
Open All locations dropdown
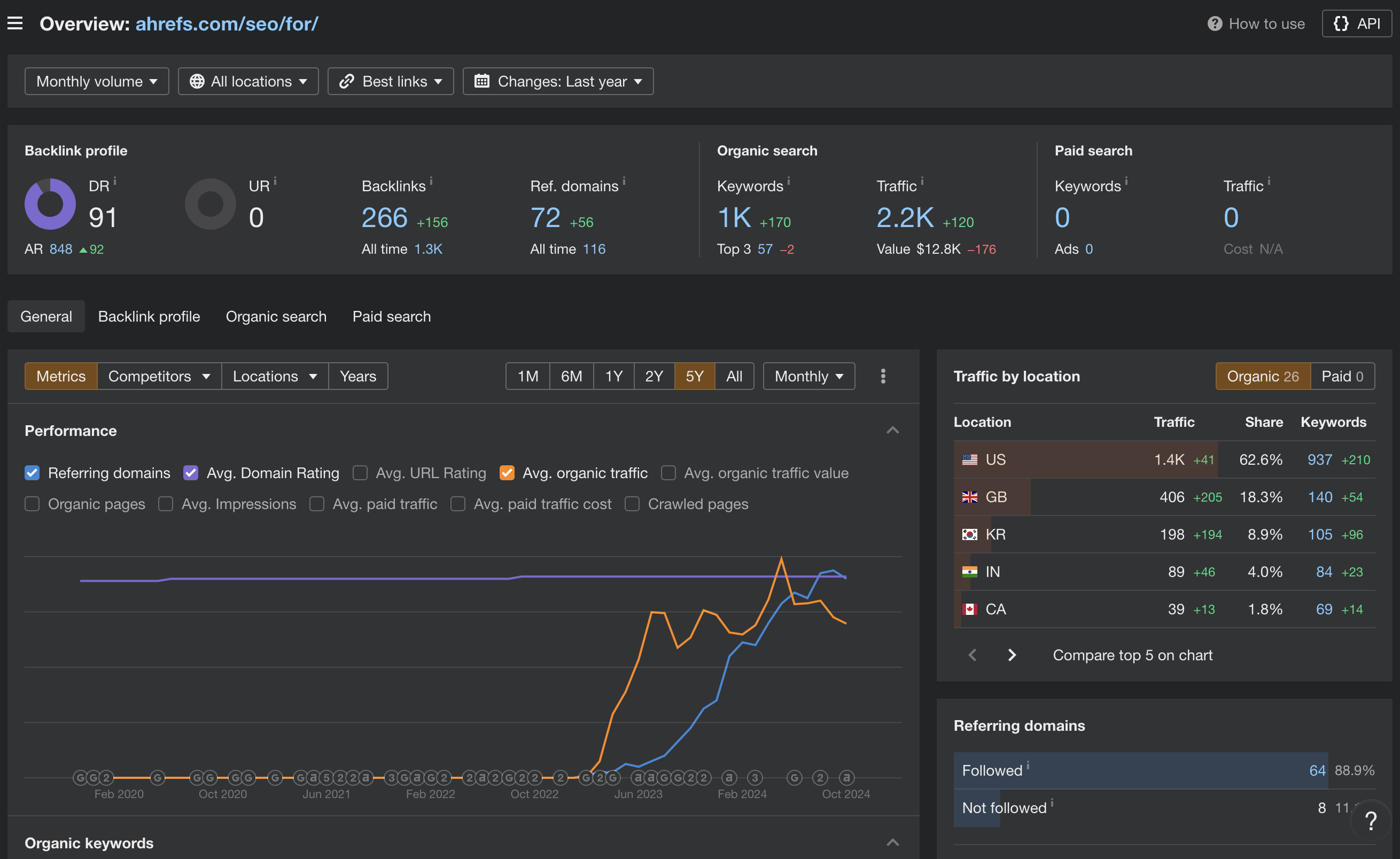(248, 81)
